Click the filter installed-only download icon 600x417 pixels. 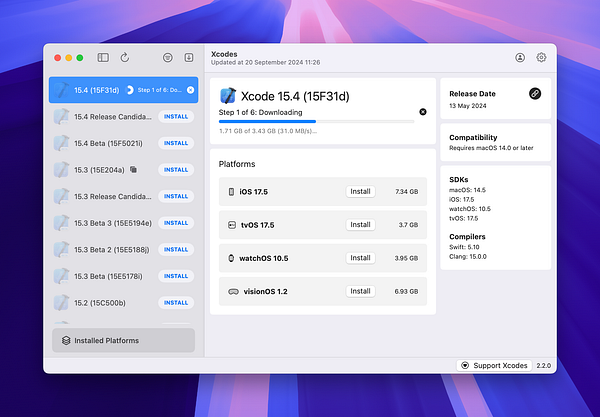[189, 57]
